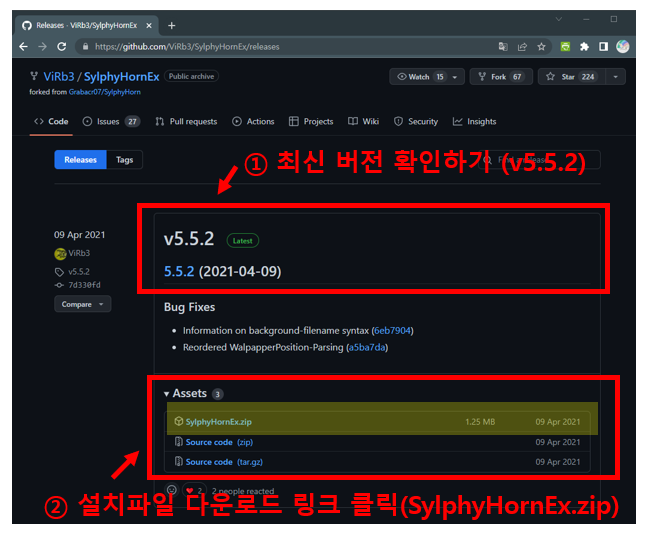Click the Fork button

[501, 77]
